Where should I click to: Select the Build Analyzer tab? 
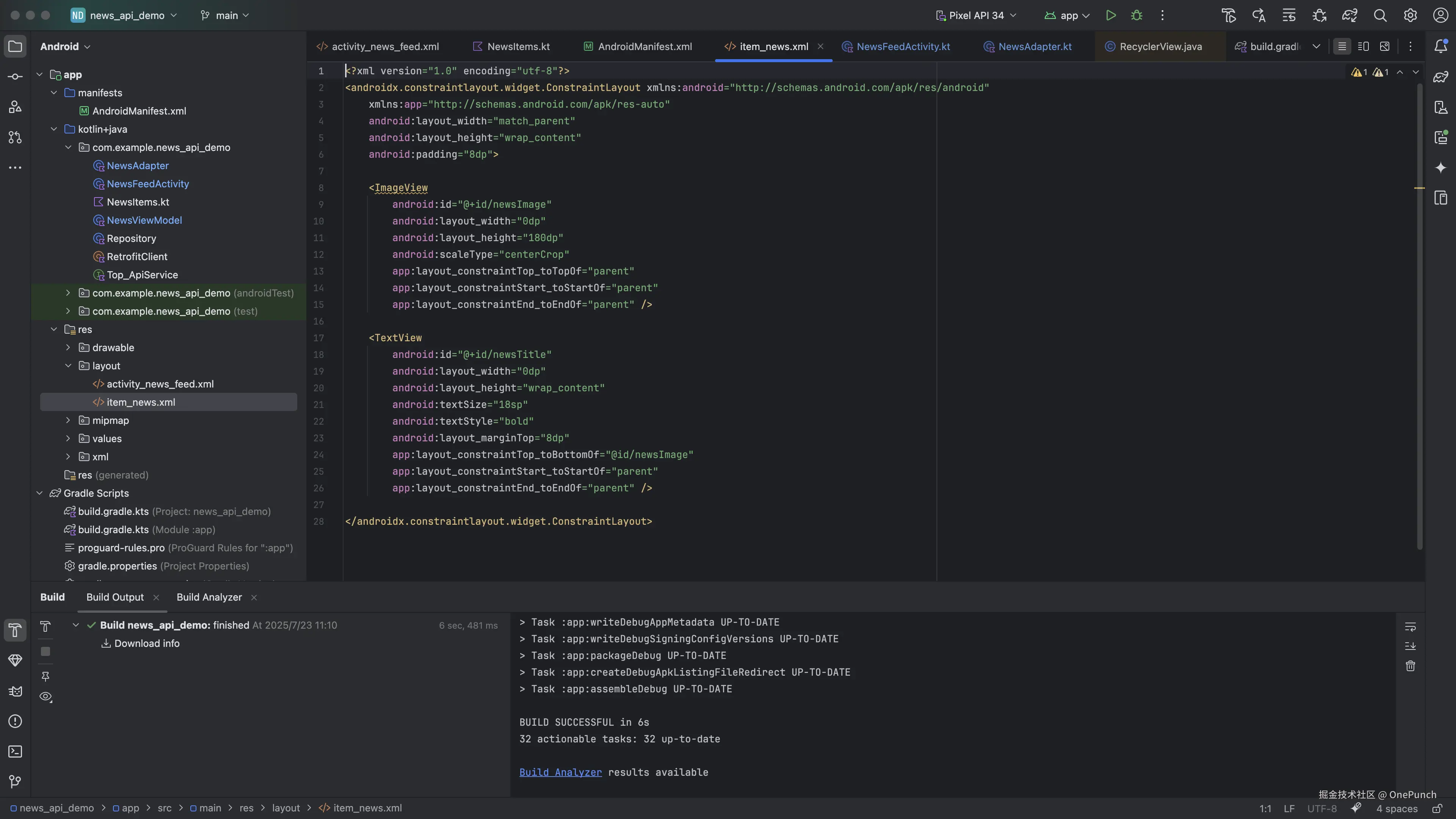click(209, 597)
